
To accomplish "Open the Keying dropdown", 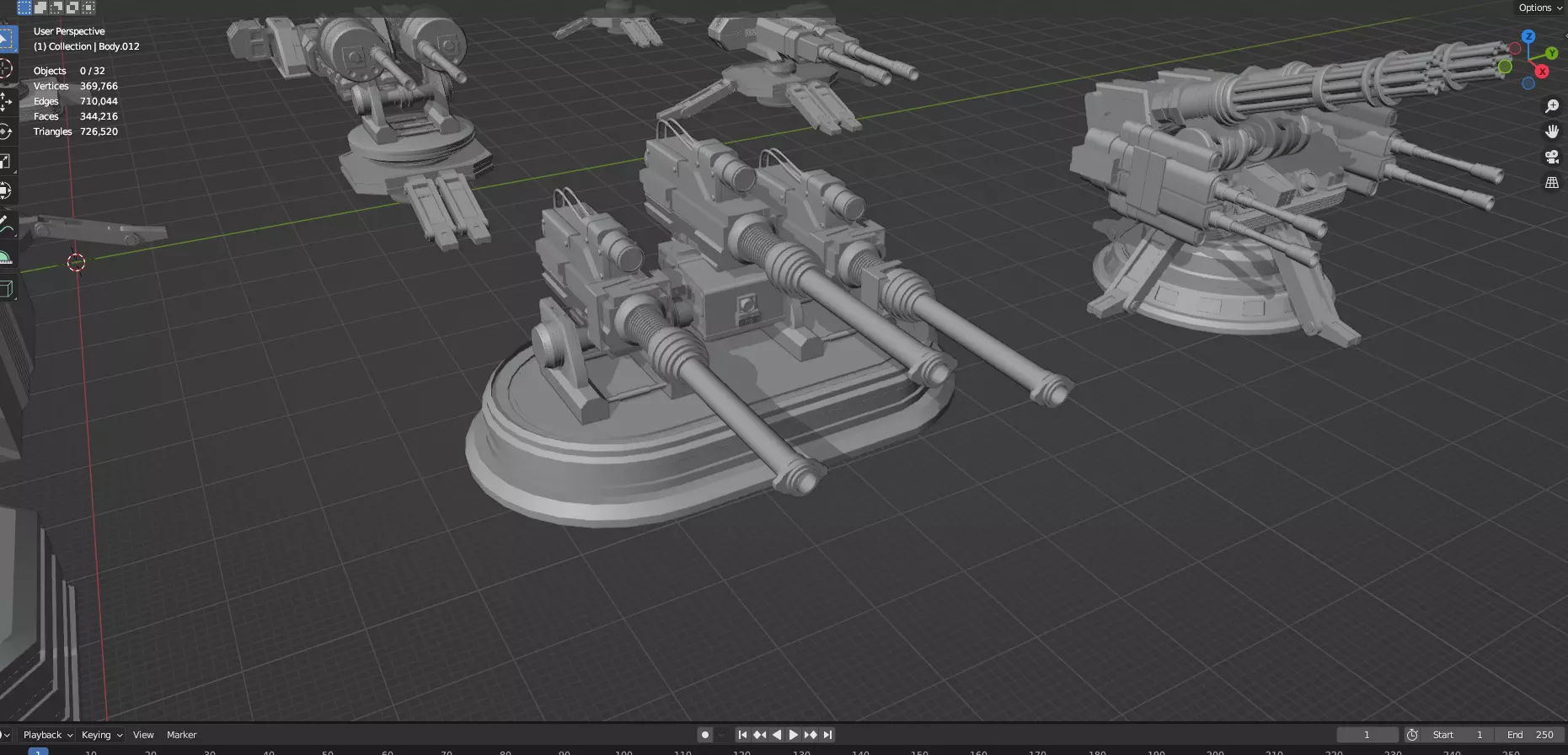I will click(x=102, y=735).
